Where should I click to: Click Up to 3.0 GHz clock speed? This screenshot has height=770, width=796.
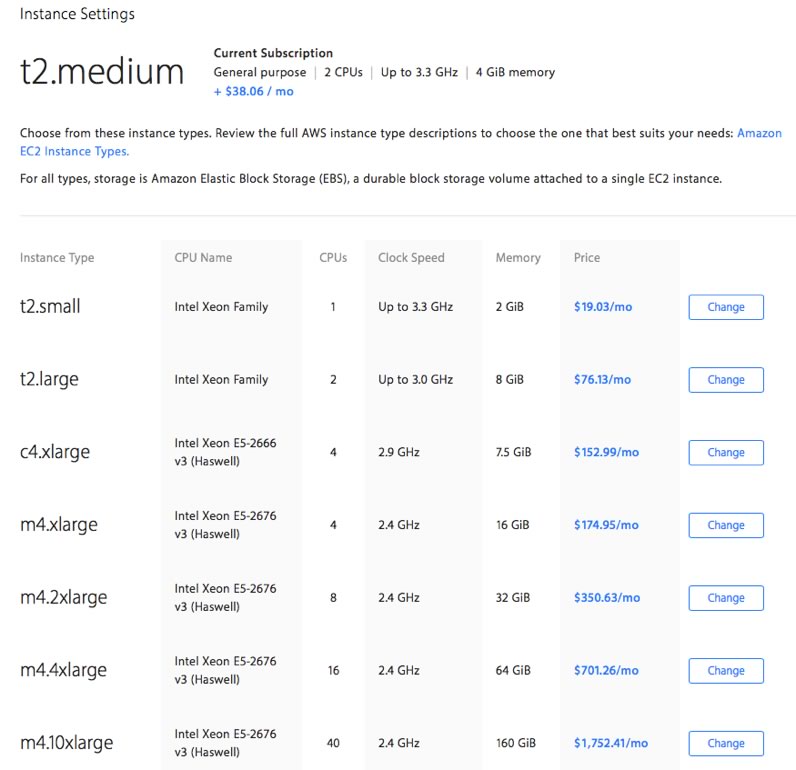pos(415,379)
